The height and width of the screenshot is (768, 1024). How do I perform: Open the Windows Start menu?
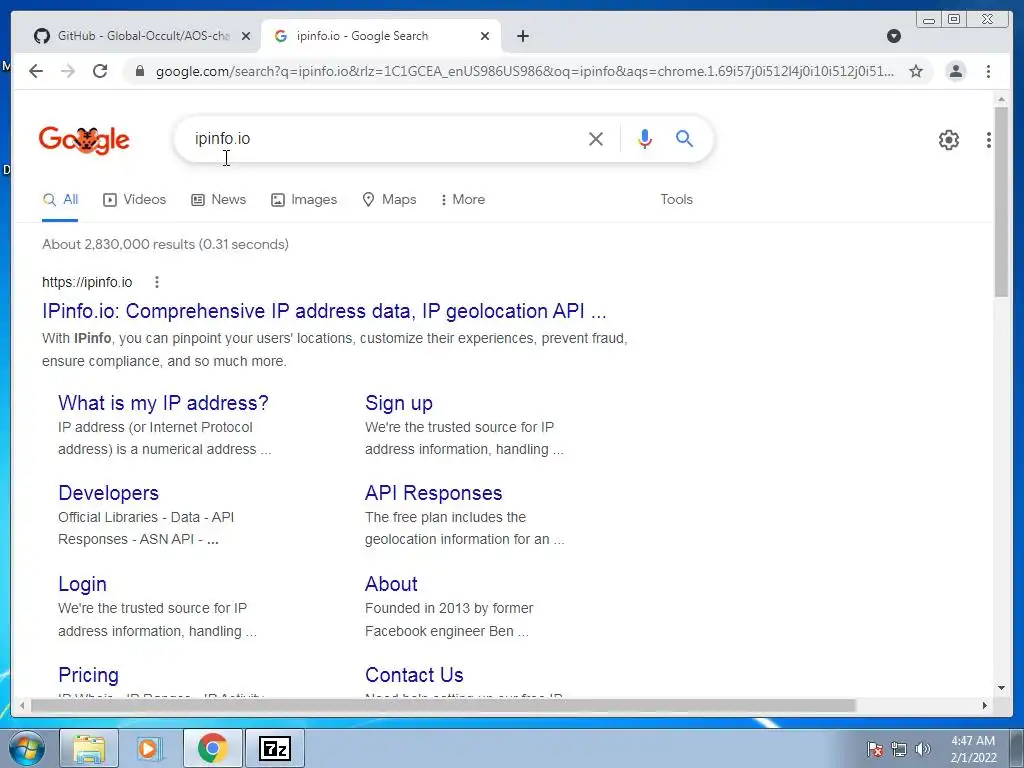[x=27, y=748]
